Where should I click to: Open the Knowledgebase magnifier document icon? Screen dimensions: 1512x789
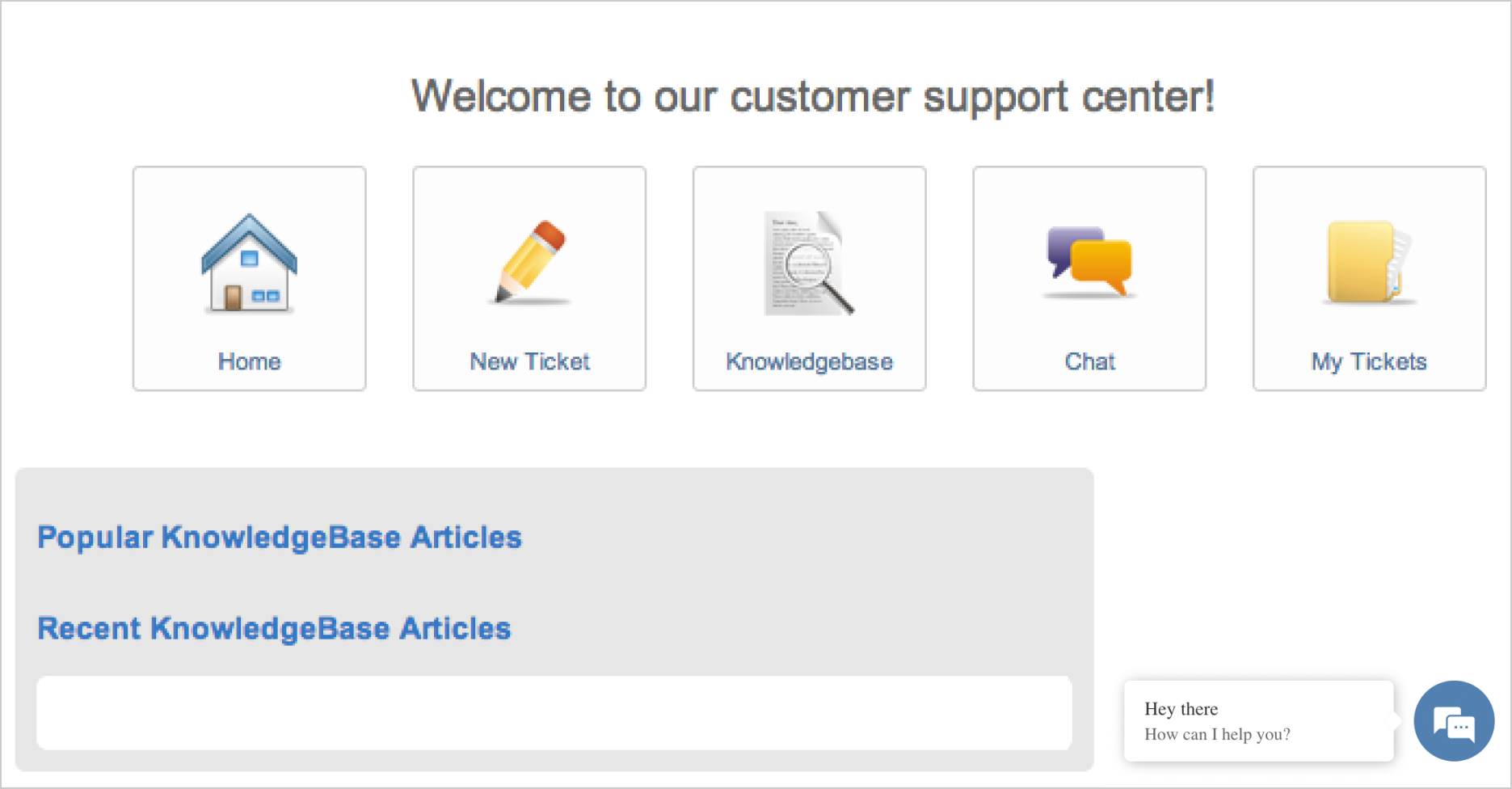pyautogui.click(x=809, y=263)
